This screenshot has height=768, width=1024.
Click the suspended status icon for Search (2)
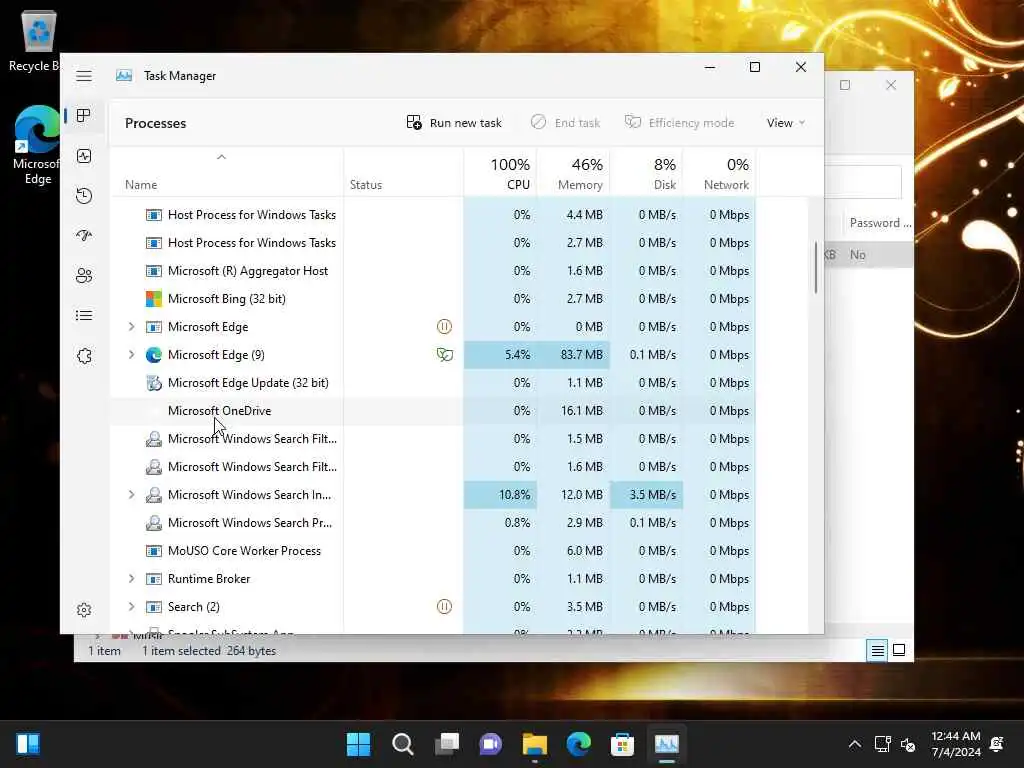(444, 607)
